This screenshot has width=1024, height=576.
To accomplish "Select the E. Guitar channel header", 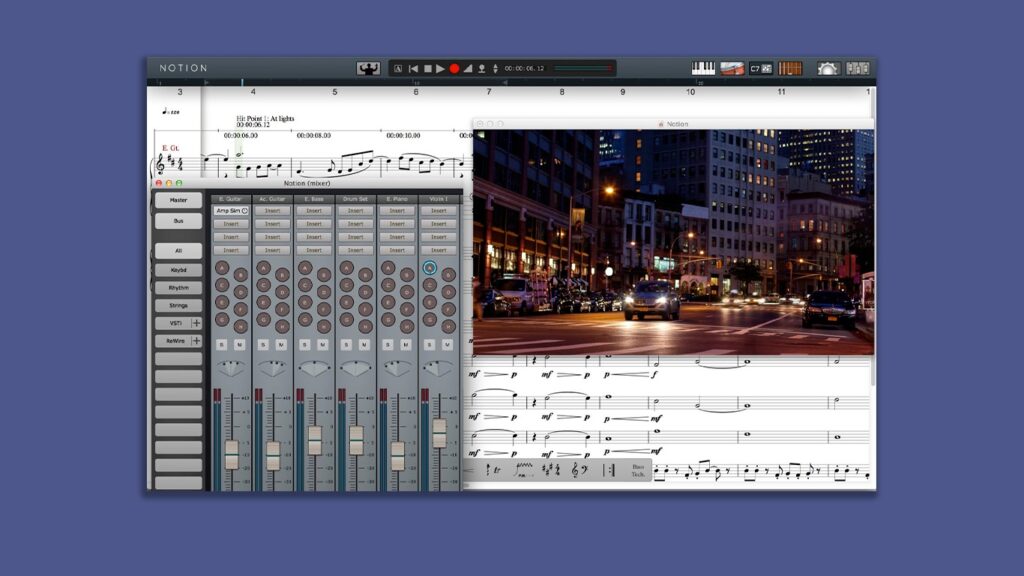I will click(231, 199).
